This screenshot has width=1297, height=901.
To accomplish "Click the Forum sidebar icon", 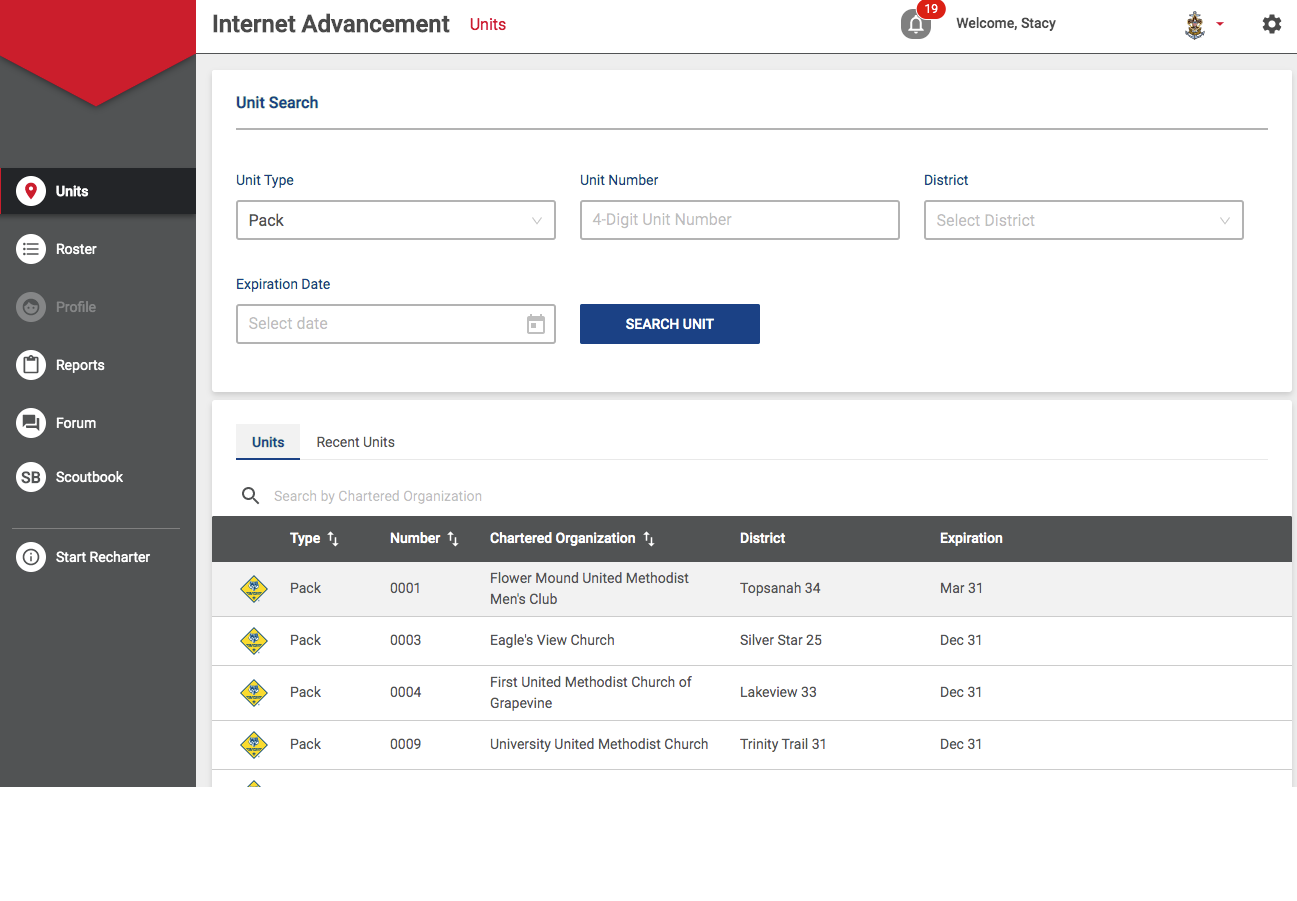I will click(31, 422).
